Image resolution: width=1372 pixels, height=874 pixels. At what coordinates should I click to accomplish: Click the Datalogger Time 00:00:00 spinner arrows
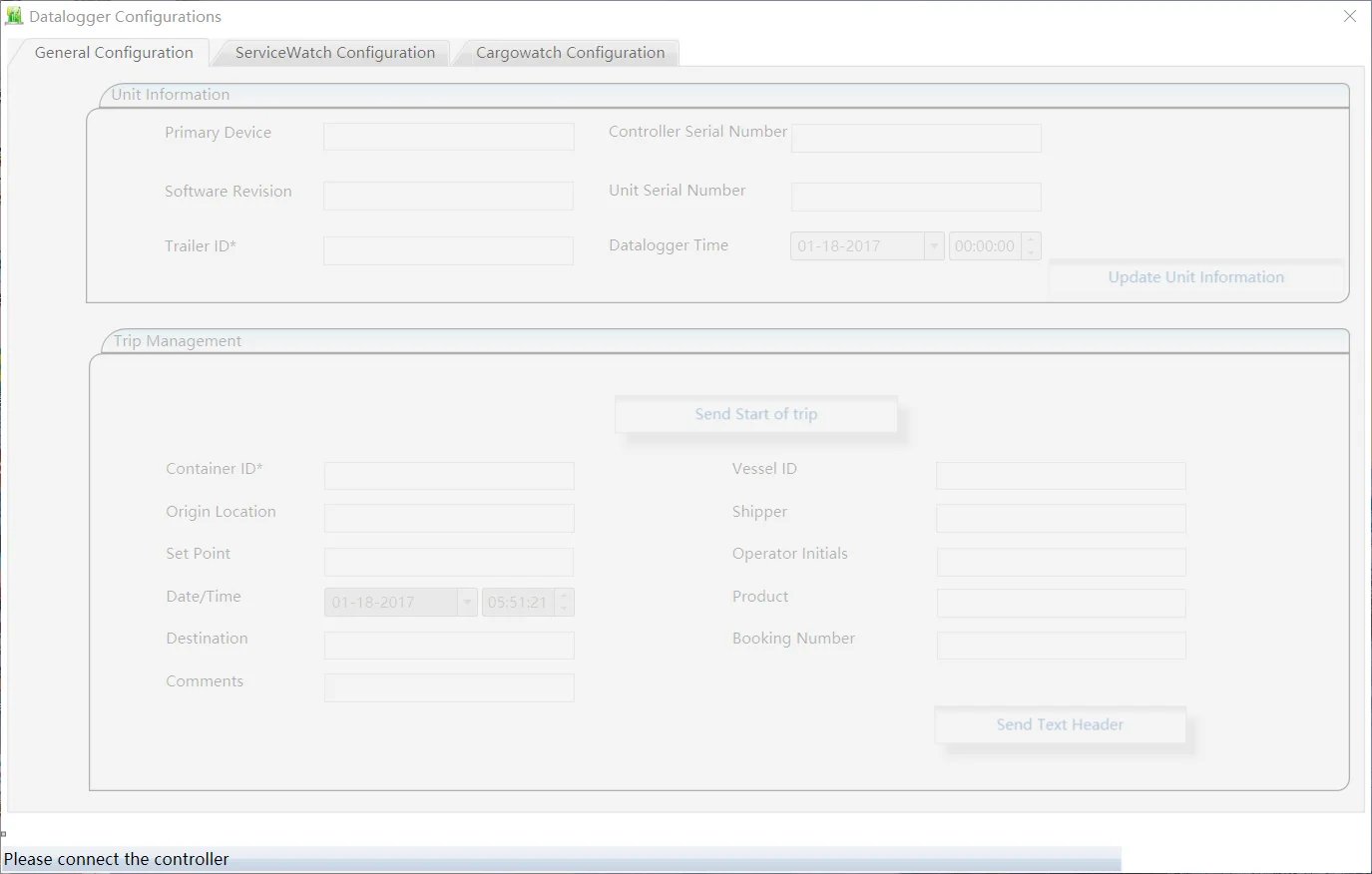1031,246
